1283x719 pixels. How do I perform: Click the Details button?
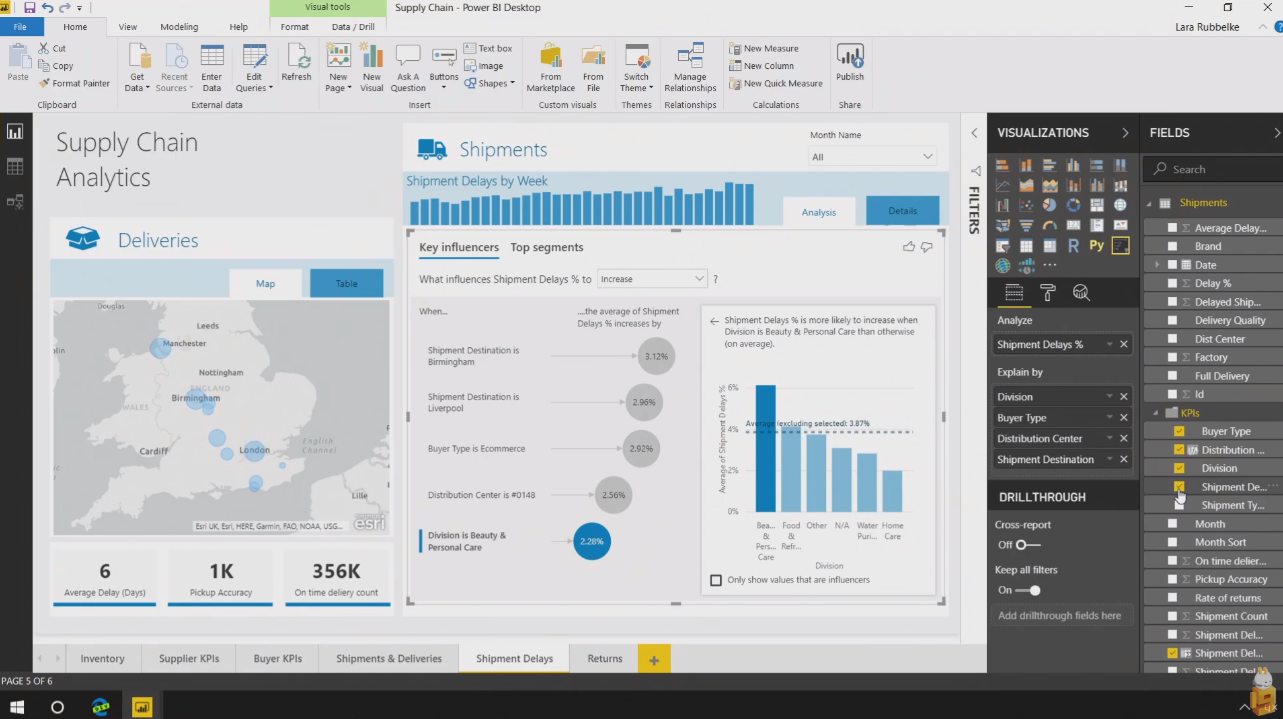(902, 211)
